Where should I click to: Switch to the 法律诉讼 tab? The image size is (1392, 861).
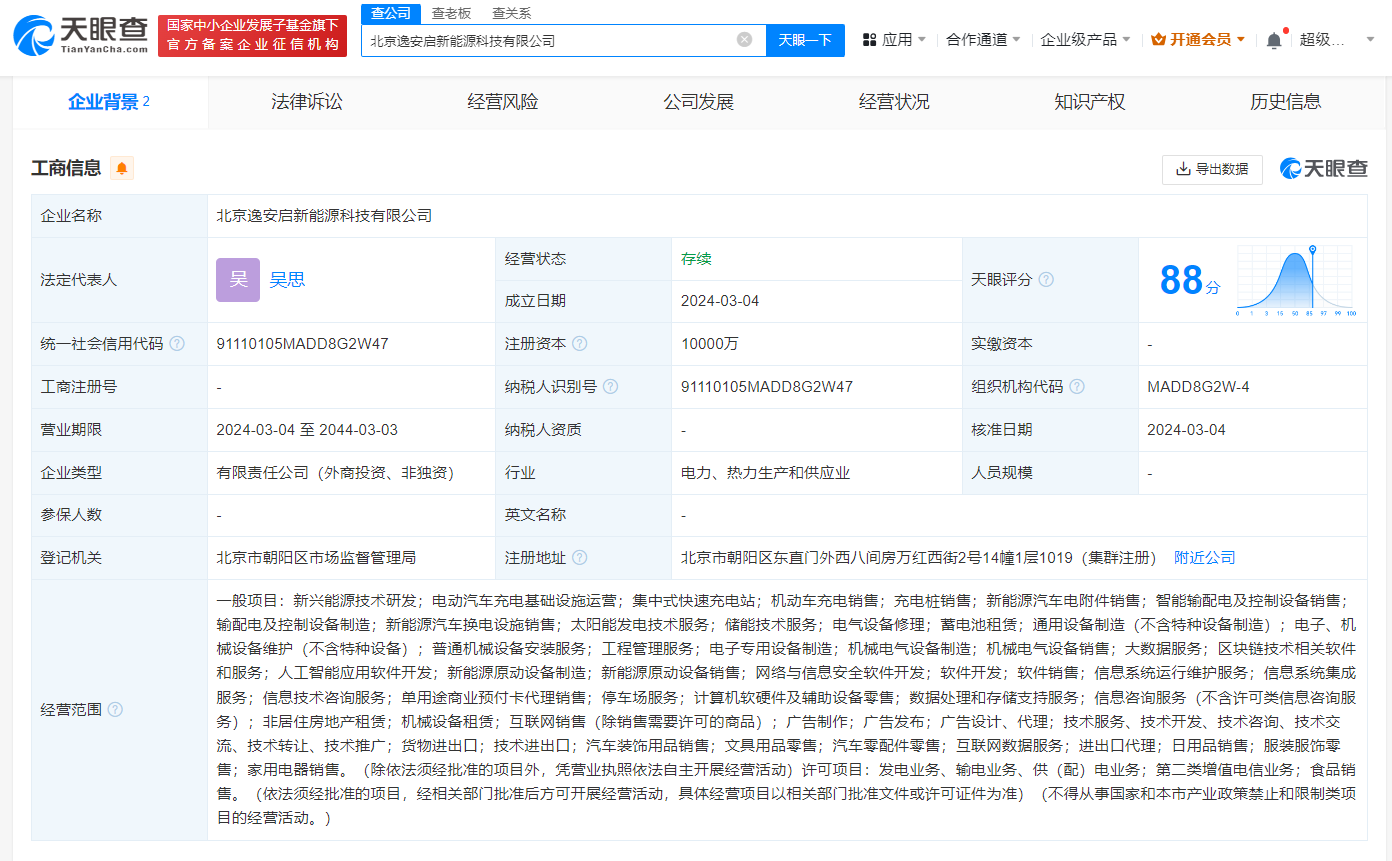tap(306, 102)
